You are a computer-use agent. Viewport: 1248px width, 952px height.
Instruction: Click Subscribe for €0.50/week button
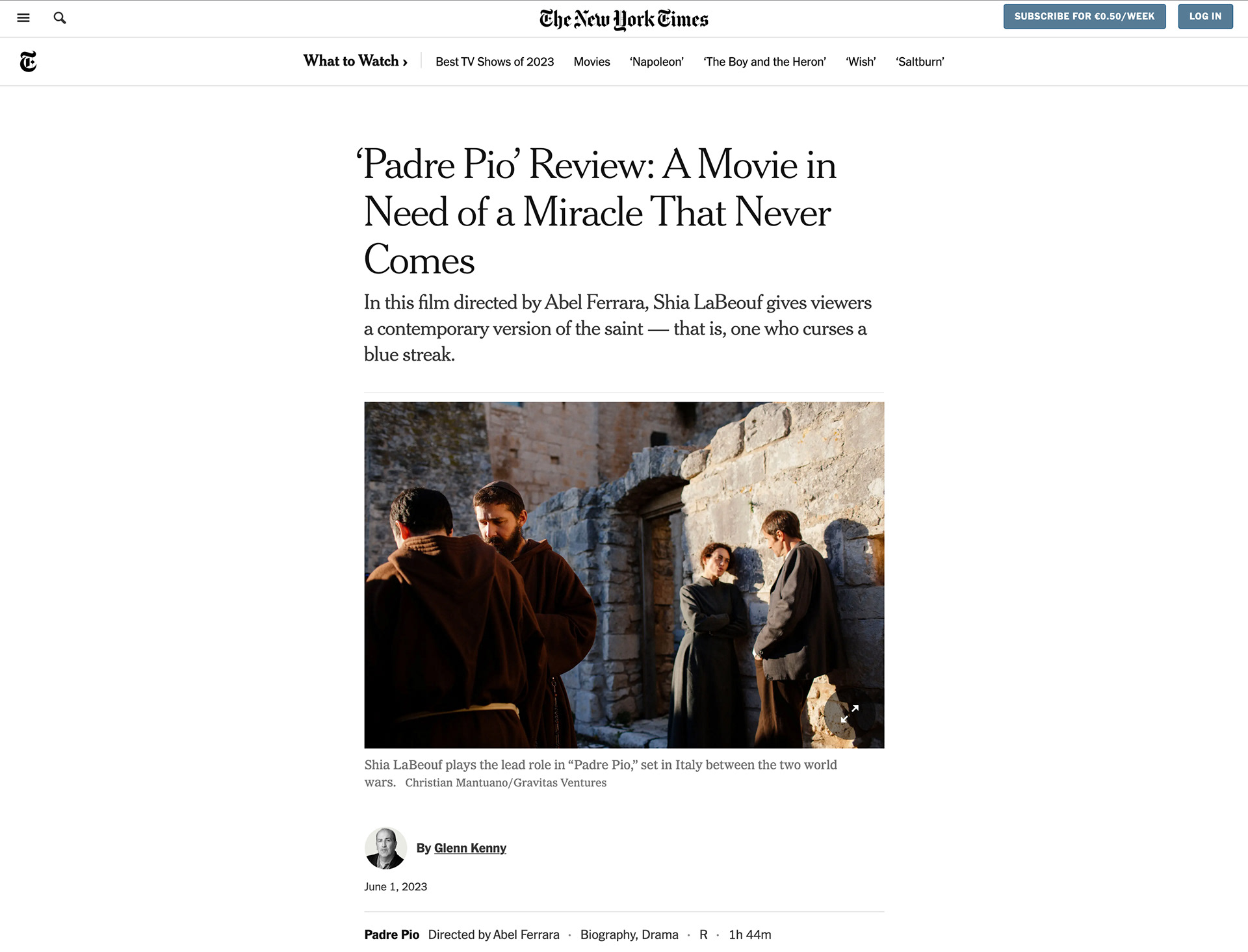point(1084,16)
